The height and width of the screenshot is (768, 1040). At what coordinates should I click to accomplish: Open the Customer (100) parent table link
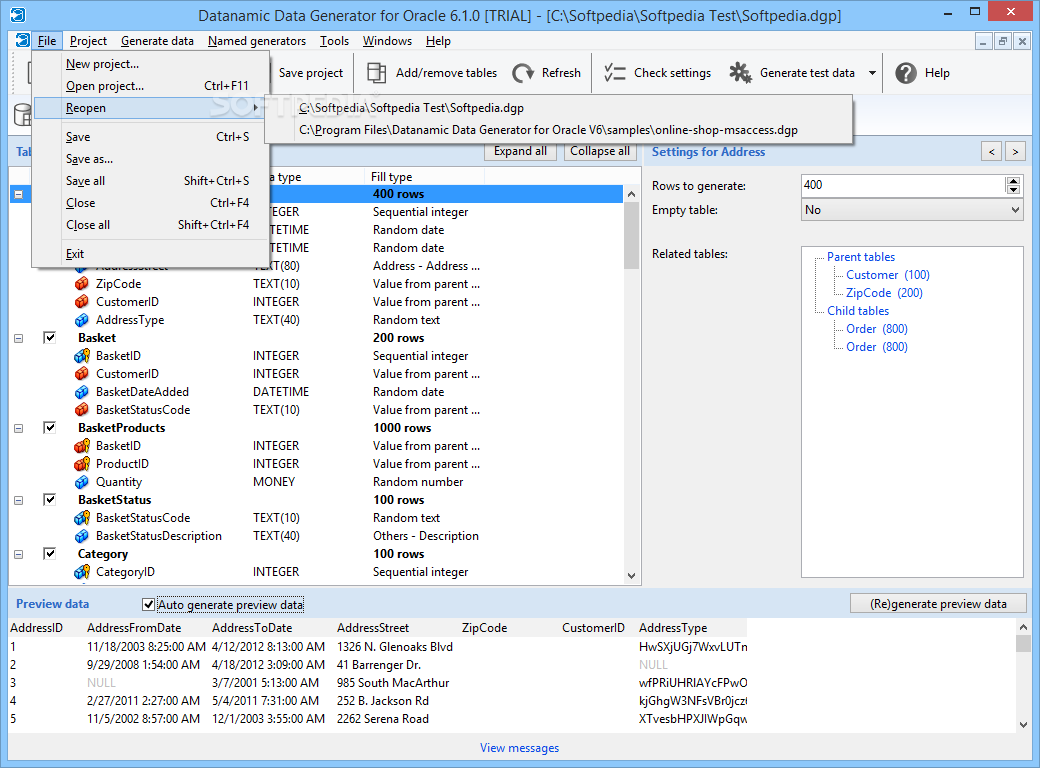click(887, 275)
